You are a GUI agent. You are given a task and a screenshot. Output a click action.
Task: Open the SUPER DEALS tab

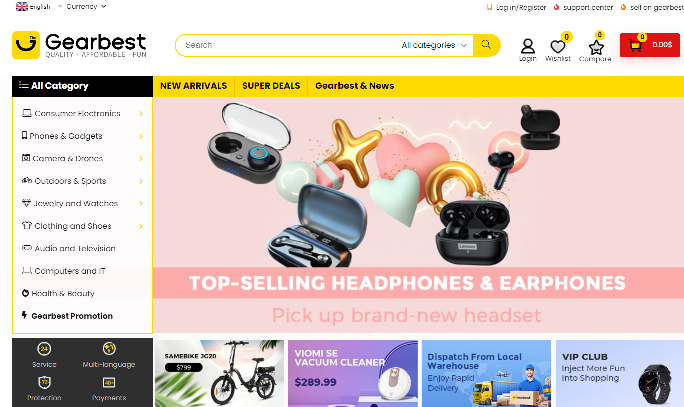[x=271, y=86]
